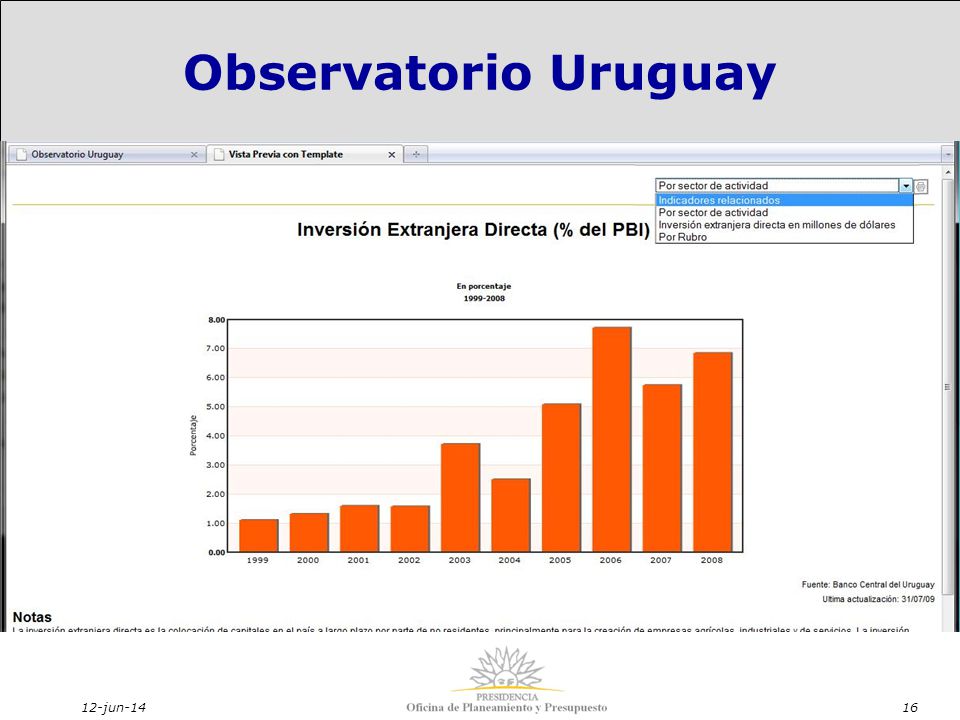
Task: Choose Por sector de actividad list option
Action: point(784,212)
